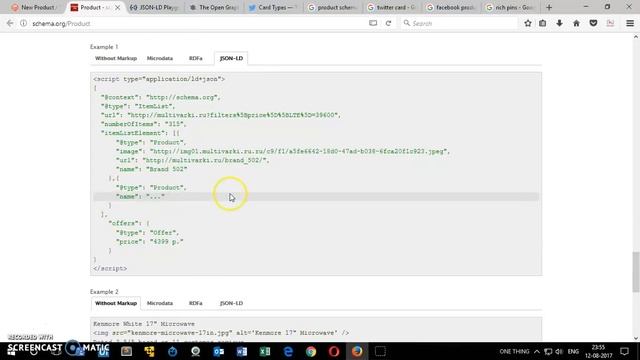Click the page vertical scrollbar thumb
Screen dimensions: 640x360
(x=636, y=272)
